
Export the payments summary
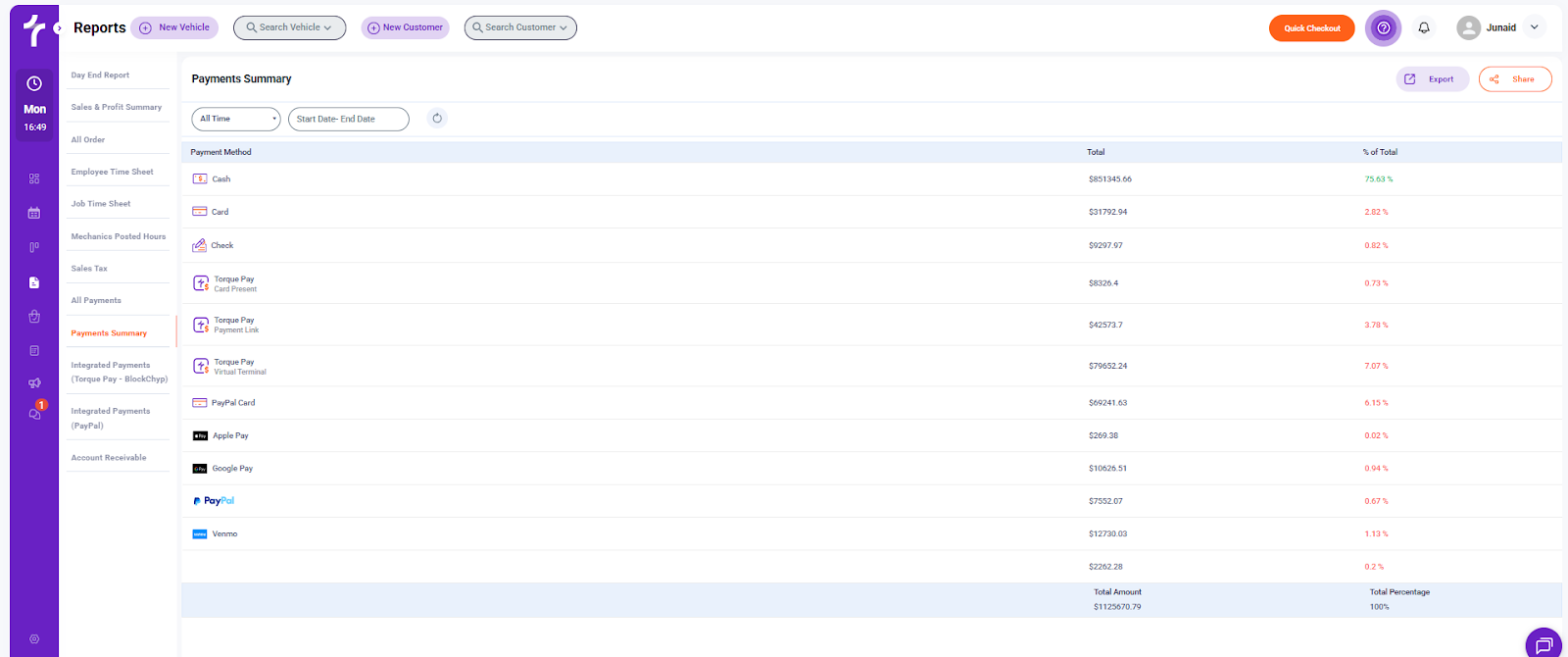(x=1432, y=79)
